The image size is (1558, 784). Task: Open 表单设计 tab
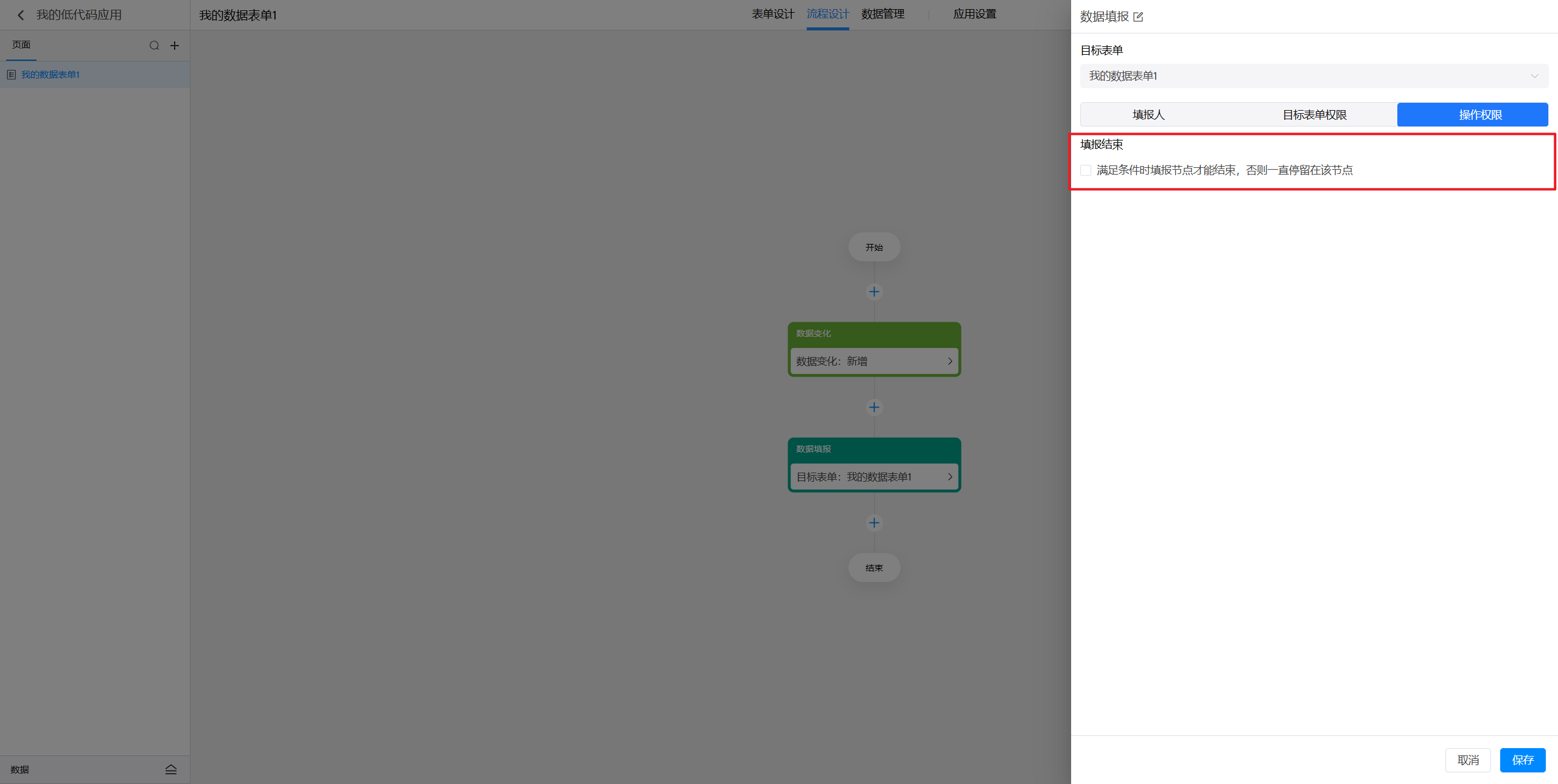click(x=772, y=14)
